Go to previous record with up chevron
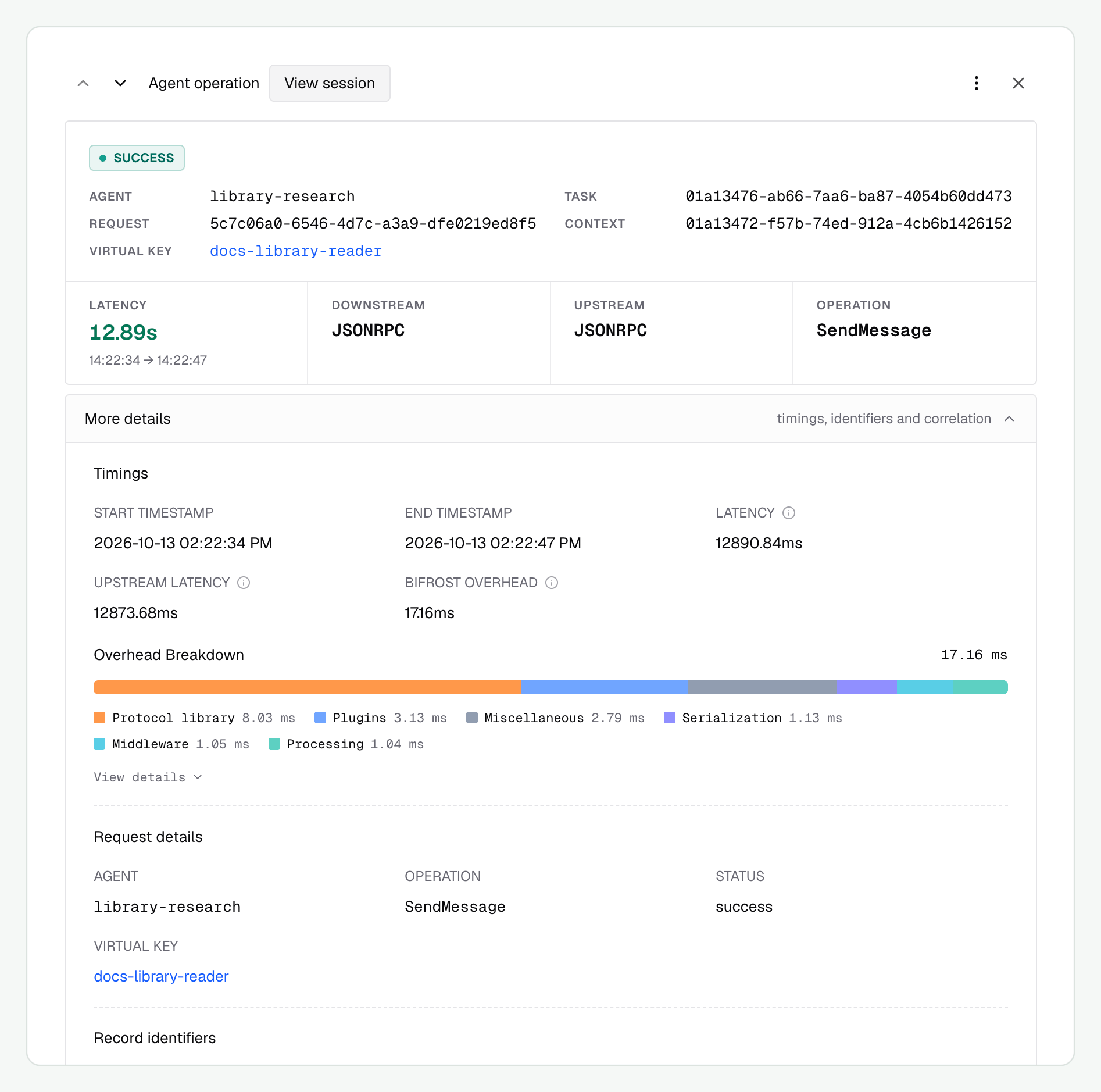 tap(83, 83)
